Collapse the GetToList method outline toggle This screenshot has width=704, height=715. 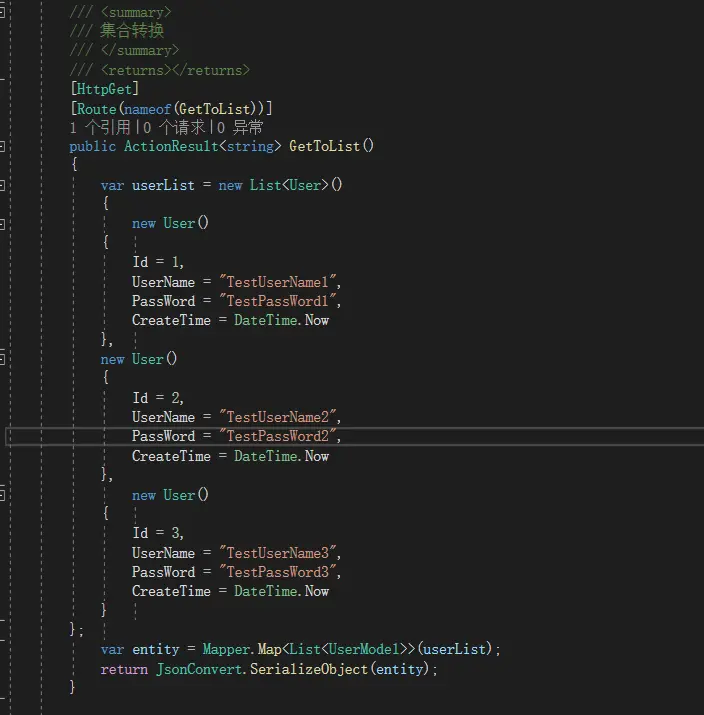2,146
